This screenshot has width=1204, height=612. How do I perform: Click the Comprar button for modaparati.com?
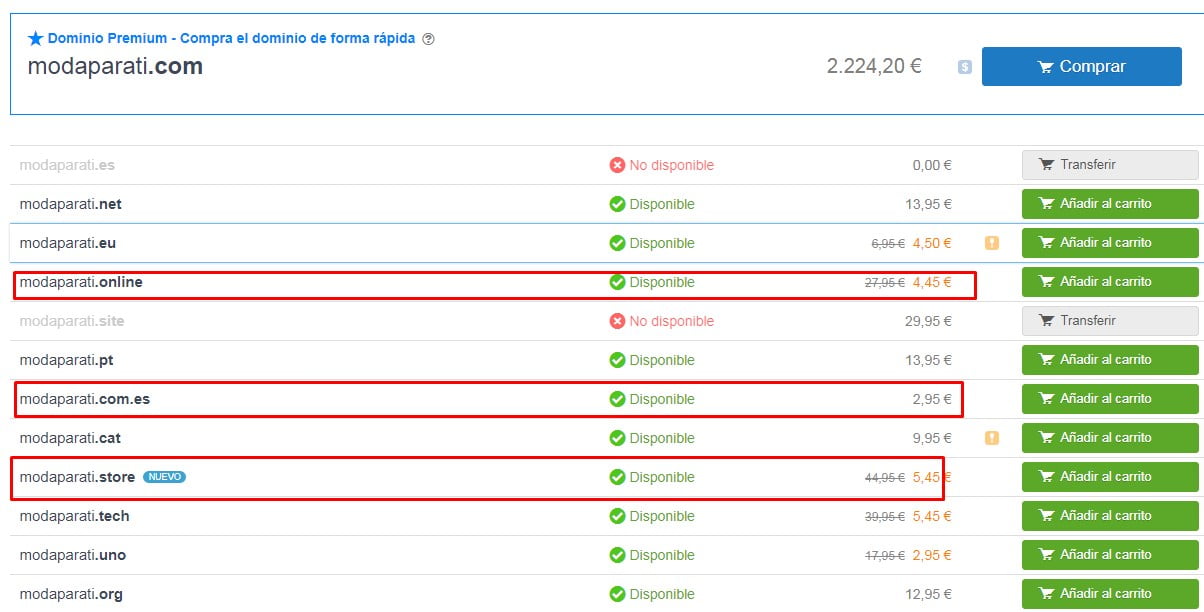[x=1082, y=66]
